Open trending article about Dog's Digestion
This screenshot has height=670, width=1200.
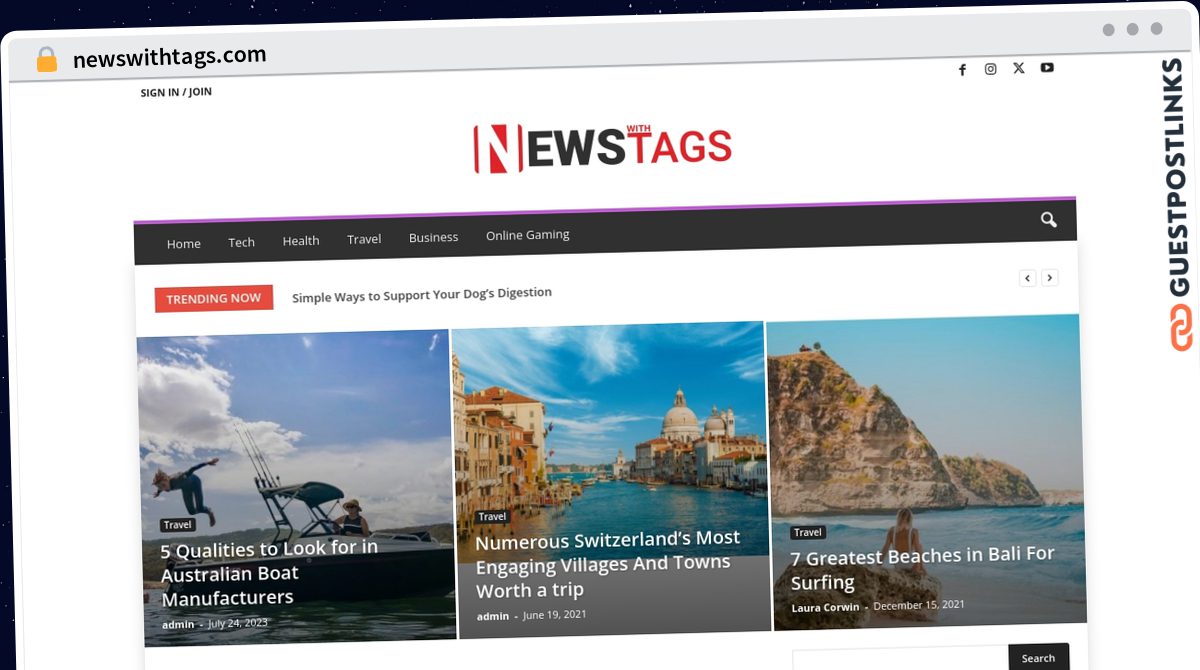[x=422, y=294]
